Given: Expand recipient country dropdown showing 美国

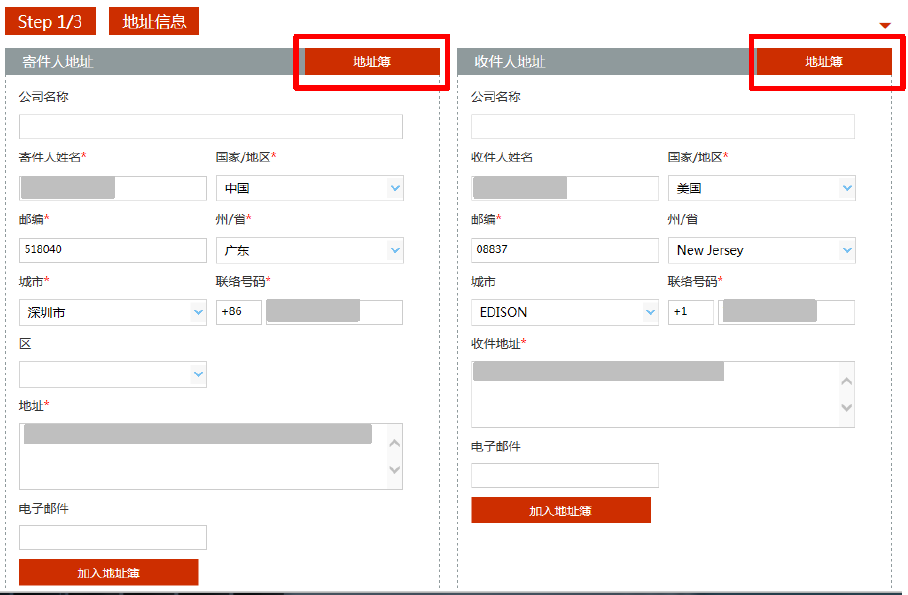Looking at the screenshot, I should coord(761,188).
